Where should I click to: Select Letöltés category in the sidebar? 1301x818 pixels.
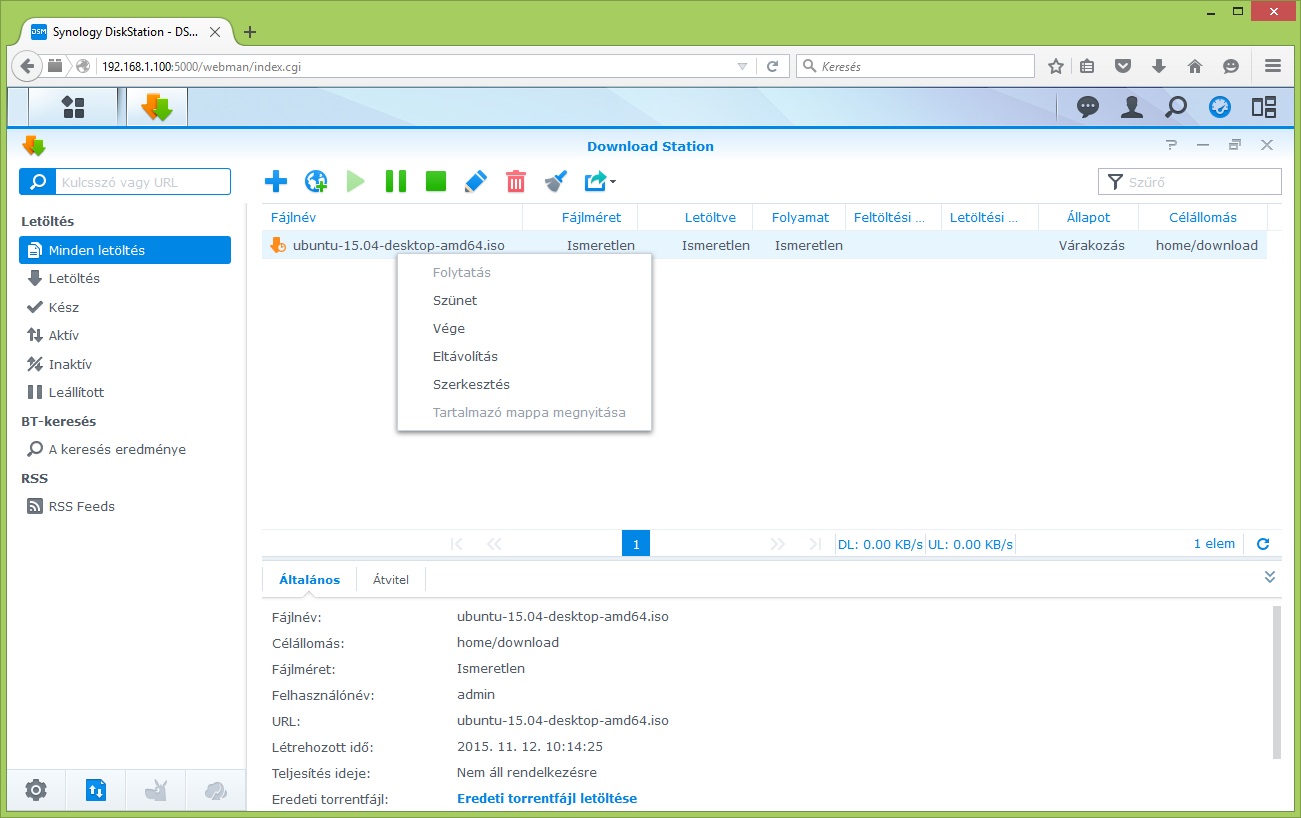(125, 278)
